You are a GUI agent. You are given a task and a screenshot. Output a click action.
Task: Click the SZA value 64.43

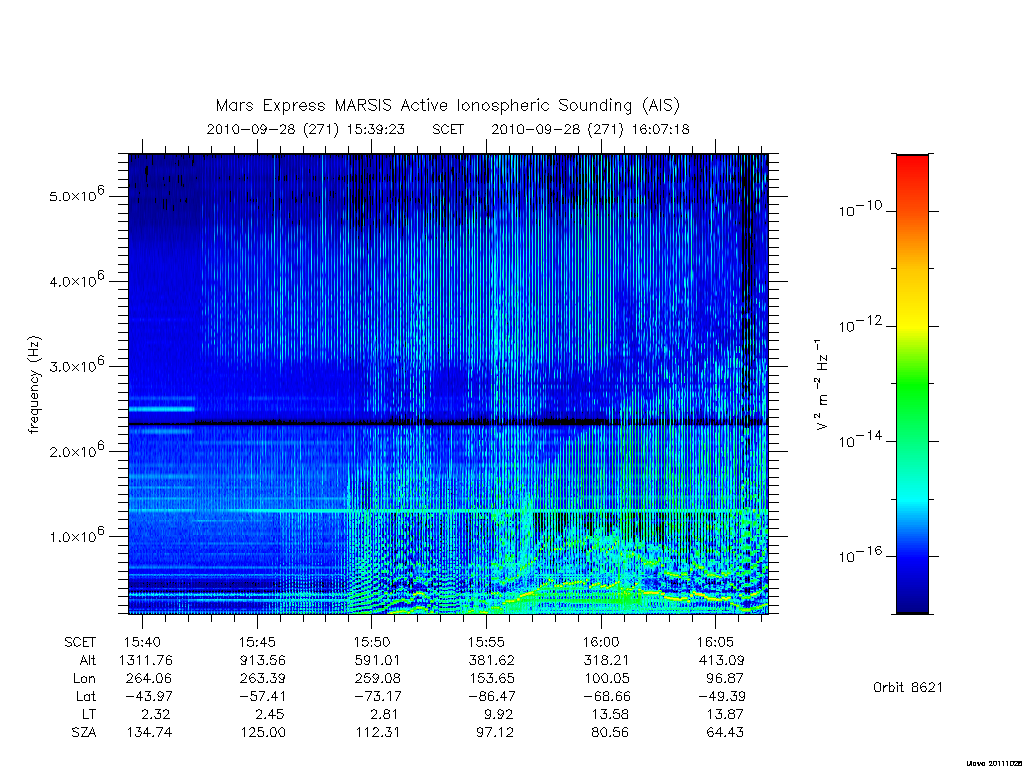coord(725,733)
